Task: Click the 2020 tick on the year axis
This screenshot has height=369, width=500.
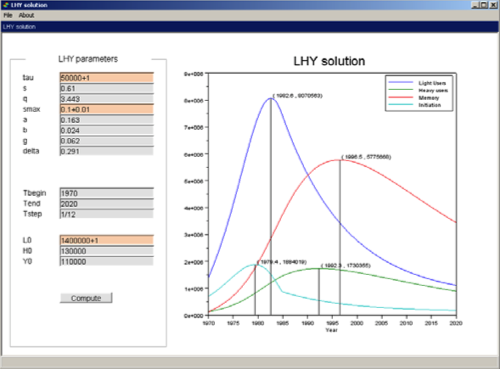Action: coord(456,323)
